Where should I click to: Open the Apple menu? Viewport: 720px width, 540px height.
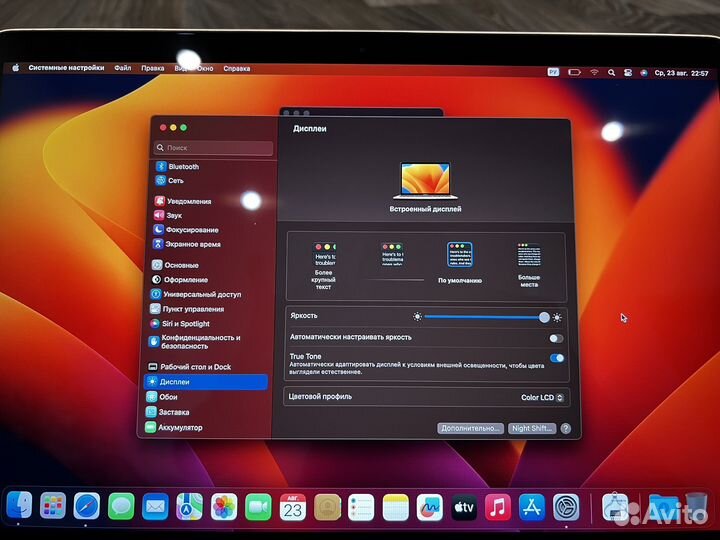click(16, 68)
